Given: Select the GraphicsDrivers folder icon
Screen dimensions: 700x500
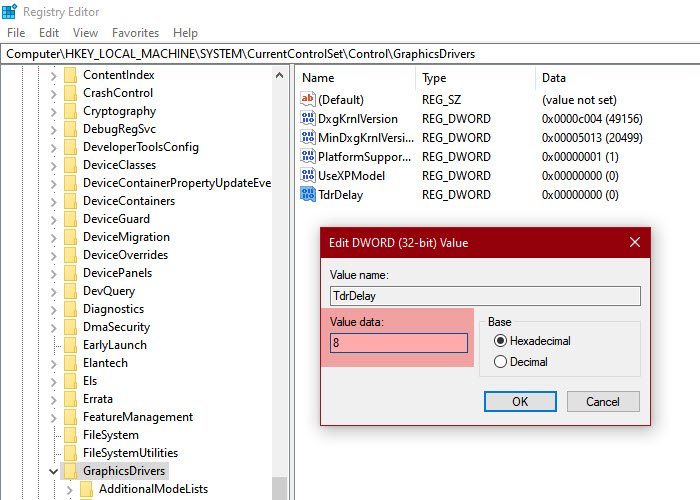Looking at the screenshot, I should [70, 471].
